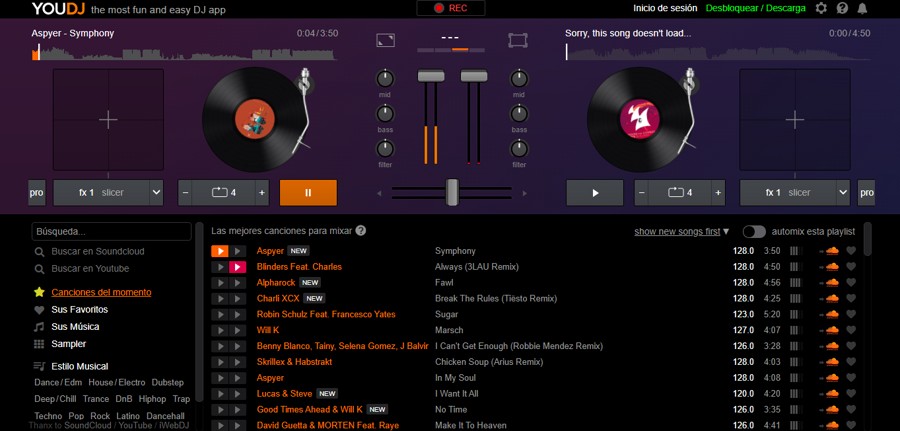Open SoundCloud icon for No Time

[x=830, y=409]
